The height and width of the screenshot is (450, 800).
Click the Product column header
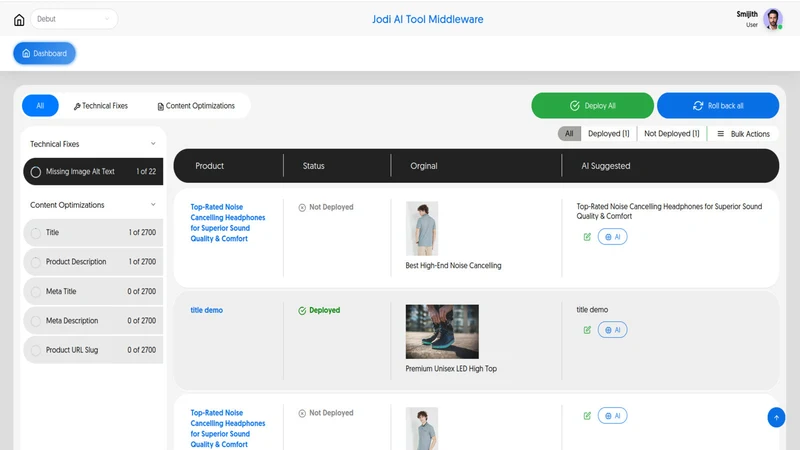pyautogui.click(x=209, y=166)
